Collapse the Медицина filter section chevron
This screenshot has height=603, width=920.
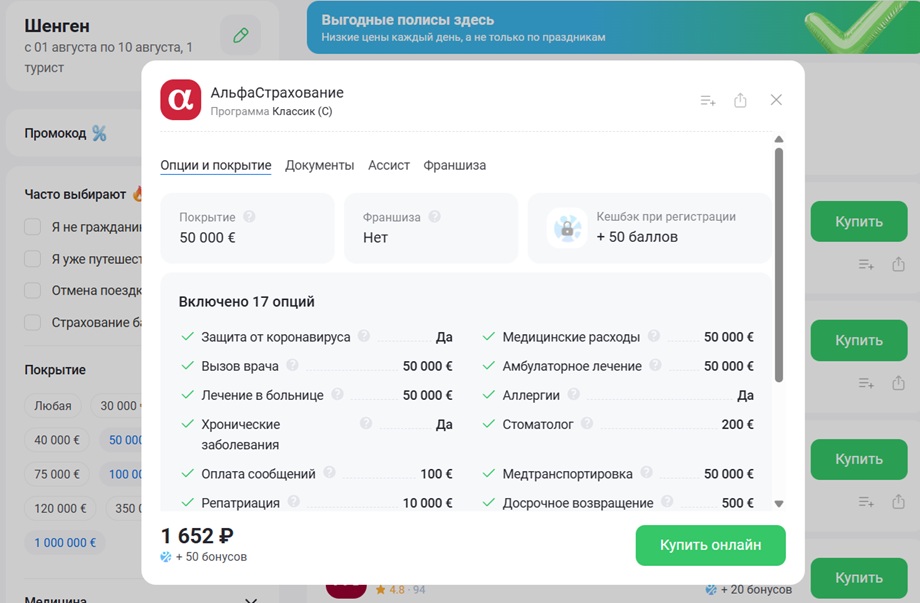click(251, 599)
